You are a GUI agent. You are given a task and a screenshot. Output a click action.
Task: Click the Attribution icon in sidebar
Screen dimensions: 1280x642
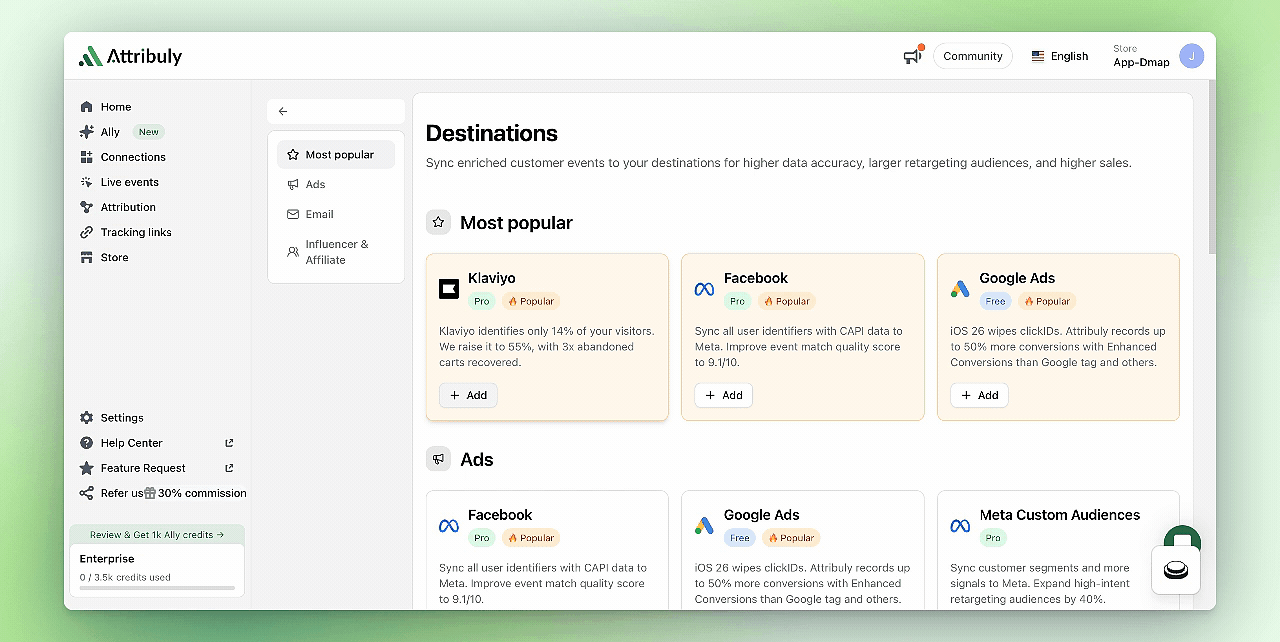[87, 207]
